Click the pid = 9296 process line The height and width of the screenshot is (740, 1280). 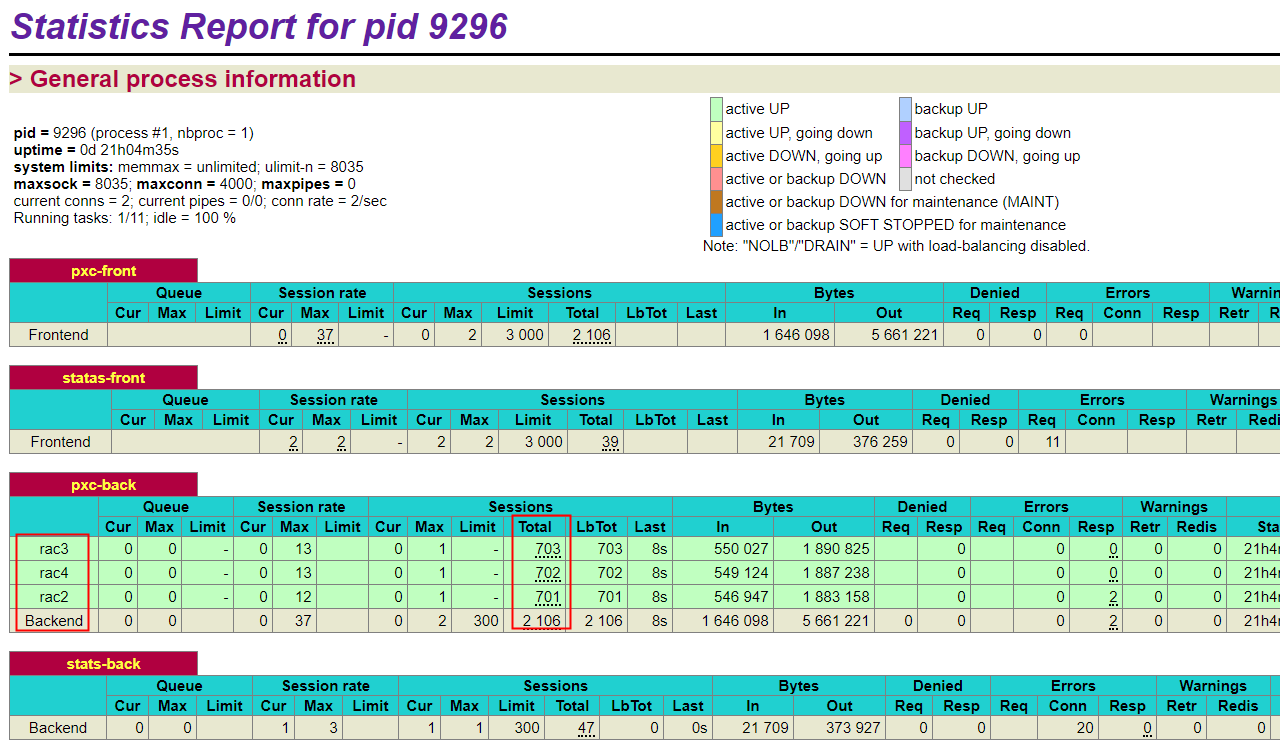click(x=134, y=133)
